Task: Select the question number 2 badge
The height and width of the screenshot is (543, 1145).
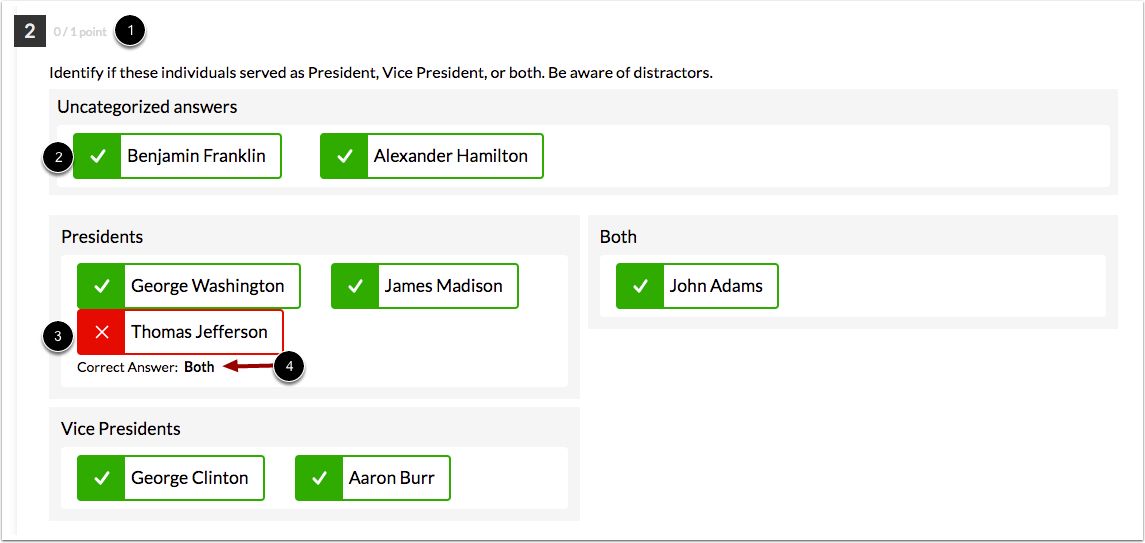Action: pyautogui.click(x=30, y=31)
